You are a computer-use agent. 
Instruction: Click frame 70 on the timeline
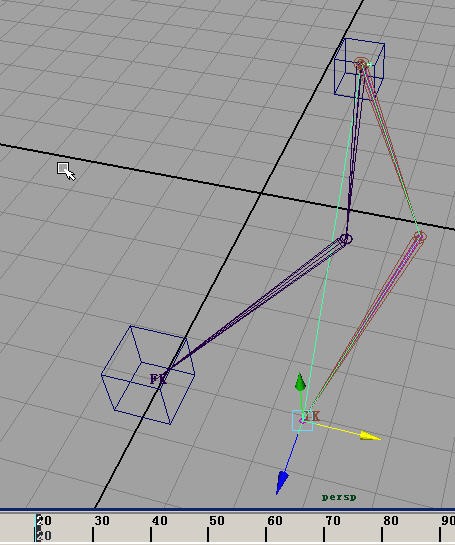pyautogui.click(x=332, y=521)
